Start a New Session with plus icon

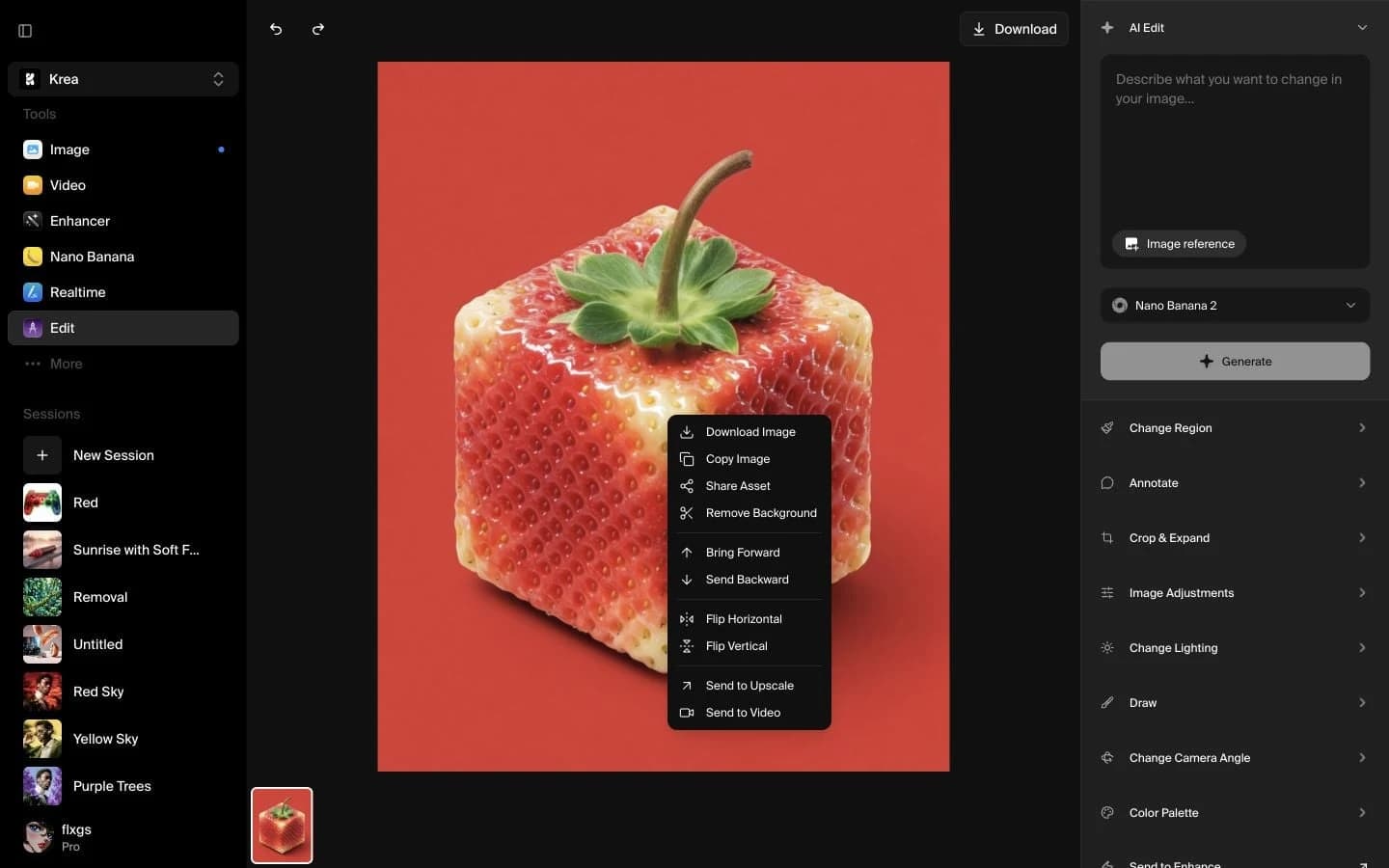point(42,455)
